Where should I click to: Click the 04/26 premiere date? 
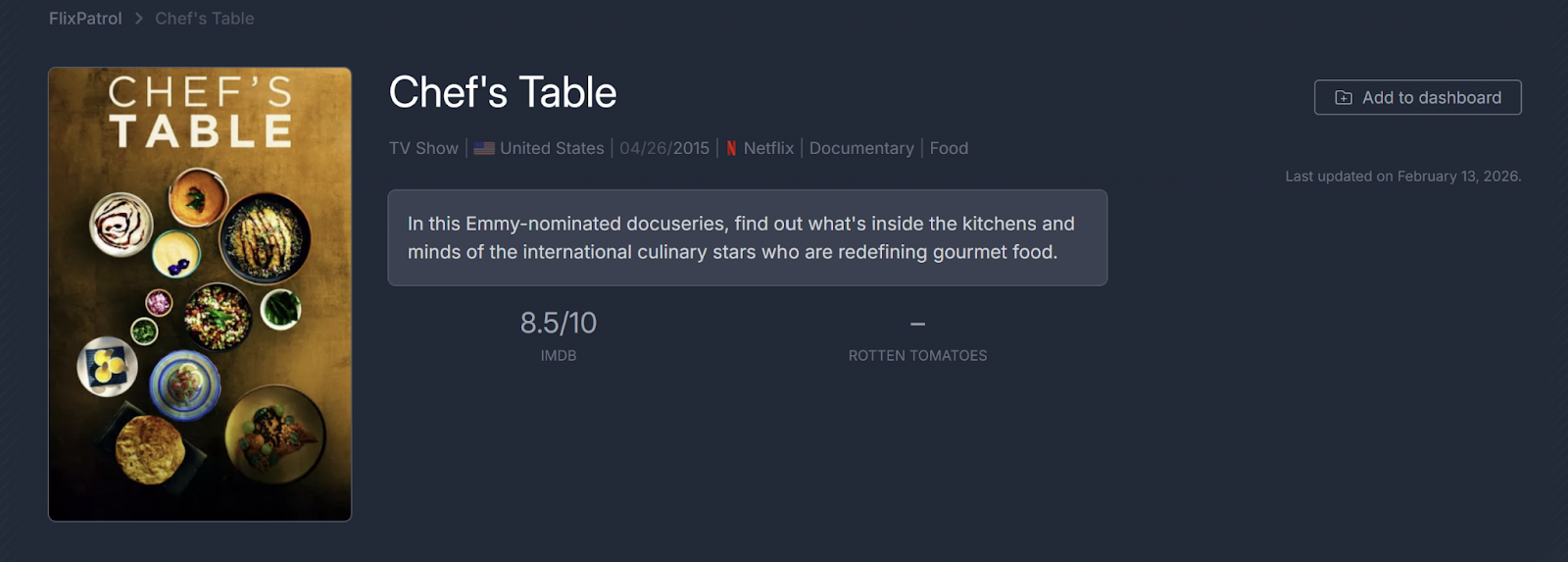[644, 148]
